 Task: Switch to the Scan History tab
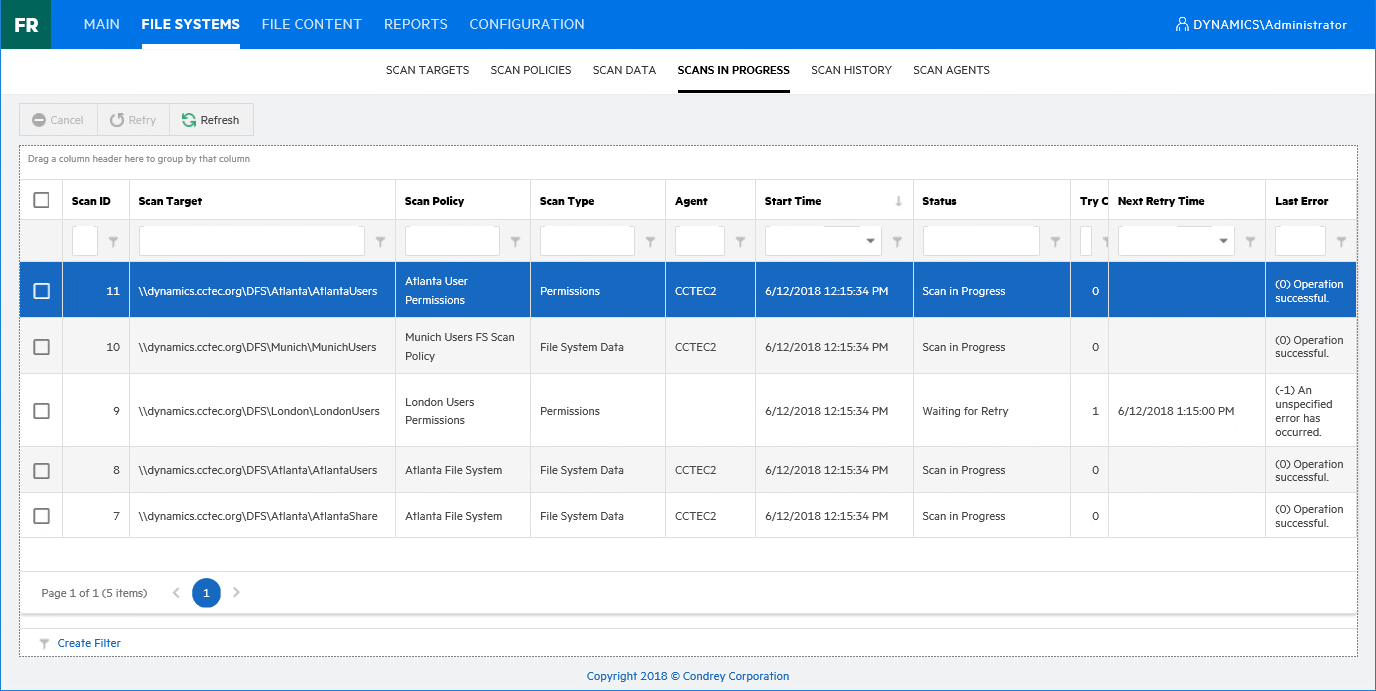pos(851,70)
